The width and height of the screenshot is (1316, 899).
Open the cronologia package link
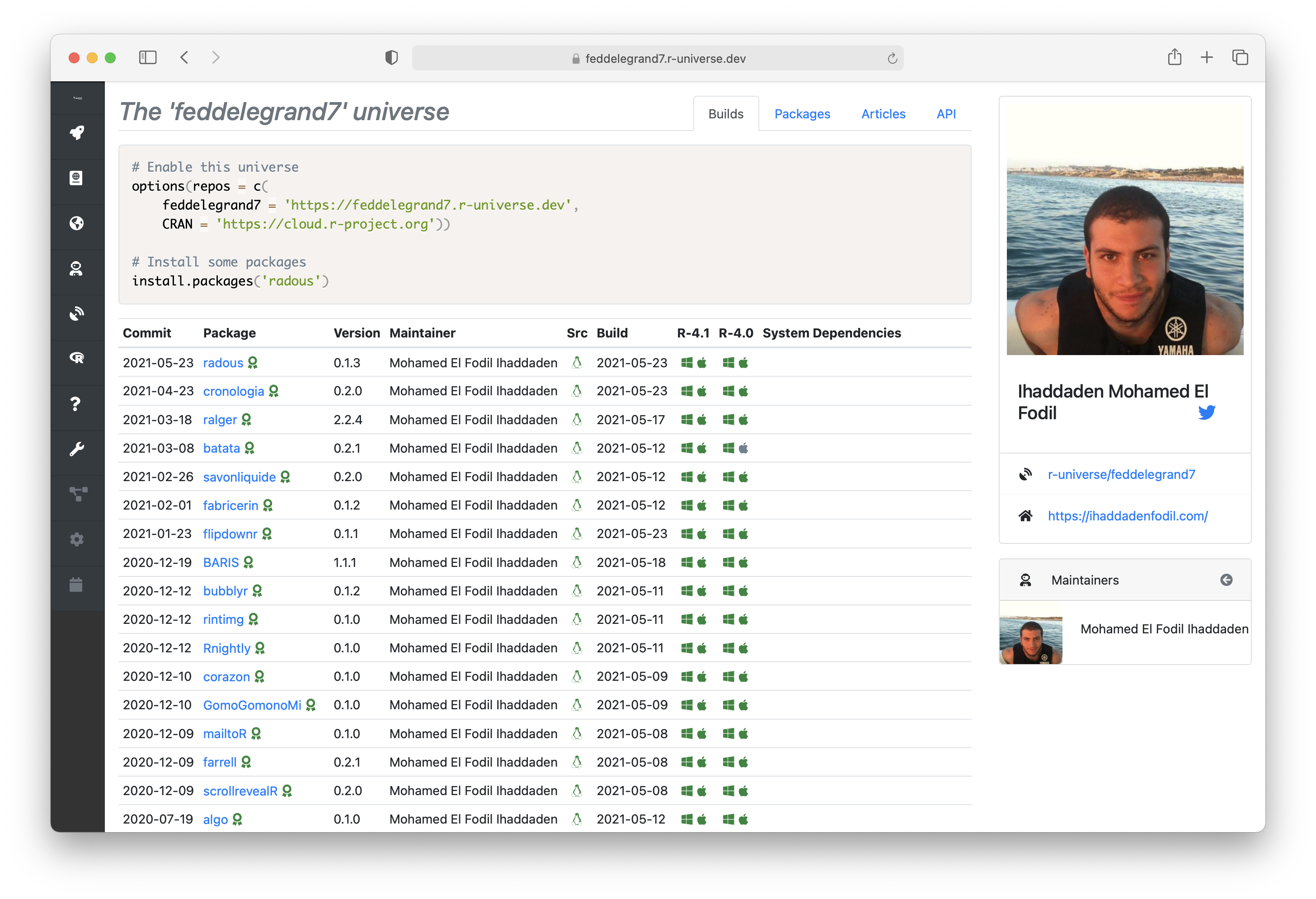(x=233, y=391)
